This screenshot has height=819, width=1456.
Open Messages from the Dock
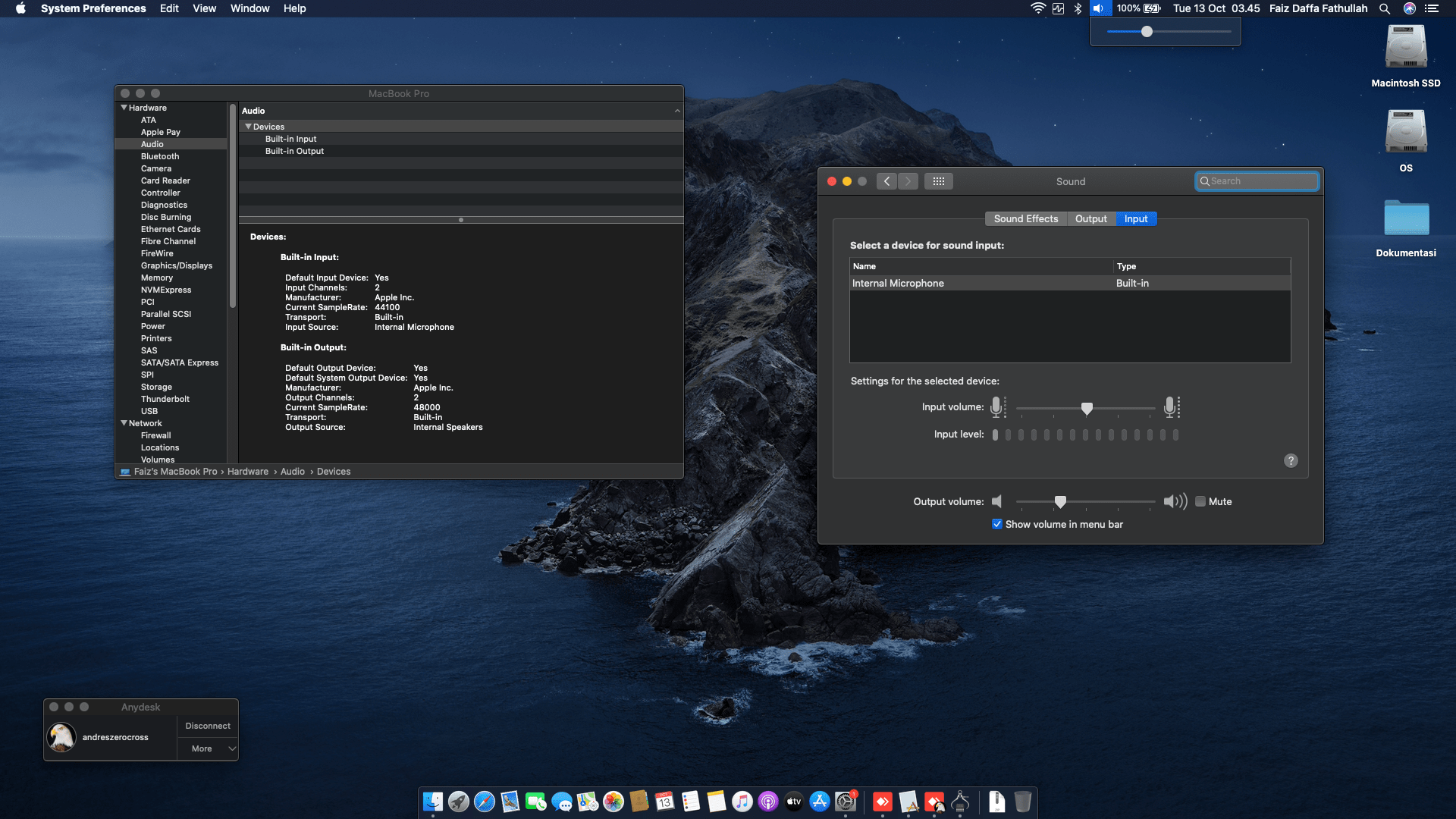coord(562,802)
